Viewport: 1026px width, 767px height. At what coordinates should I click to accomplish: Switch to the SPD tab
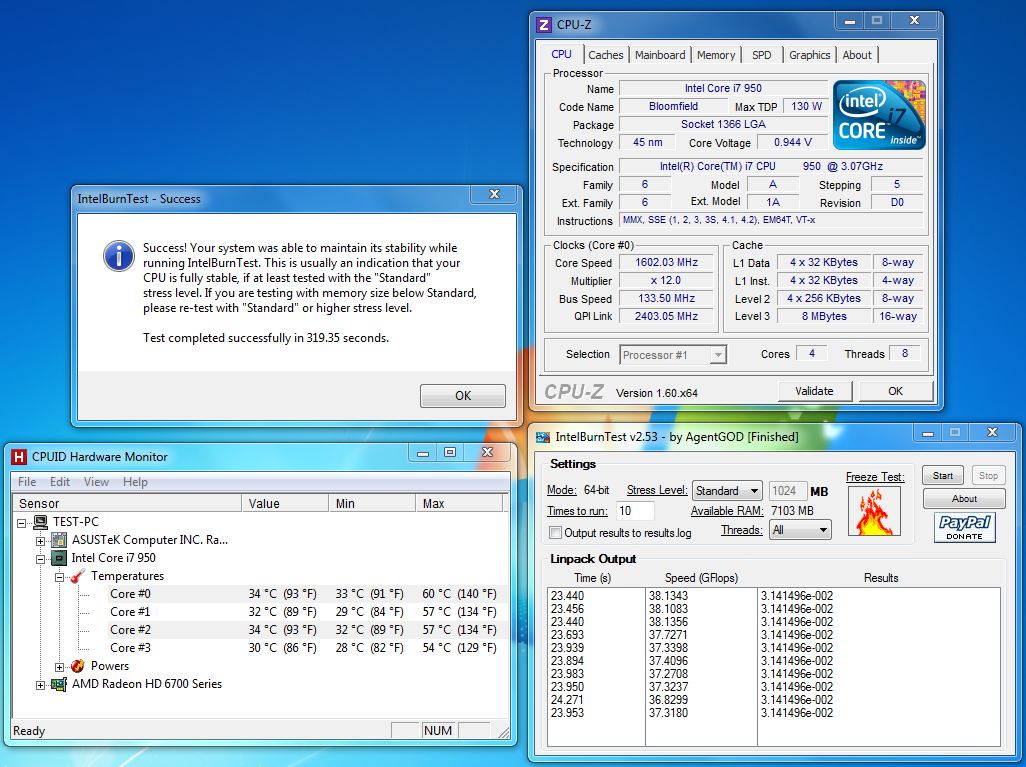point(761,55)
